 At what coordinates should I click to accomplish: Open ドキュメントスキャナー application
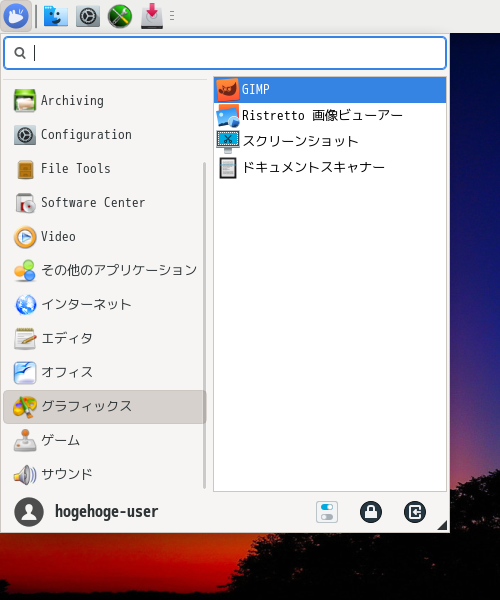pos(330,168)
